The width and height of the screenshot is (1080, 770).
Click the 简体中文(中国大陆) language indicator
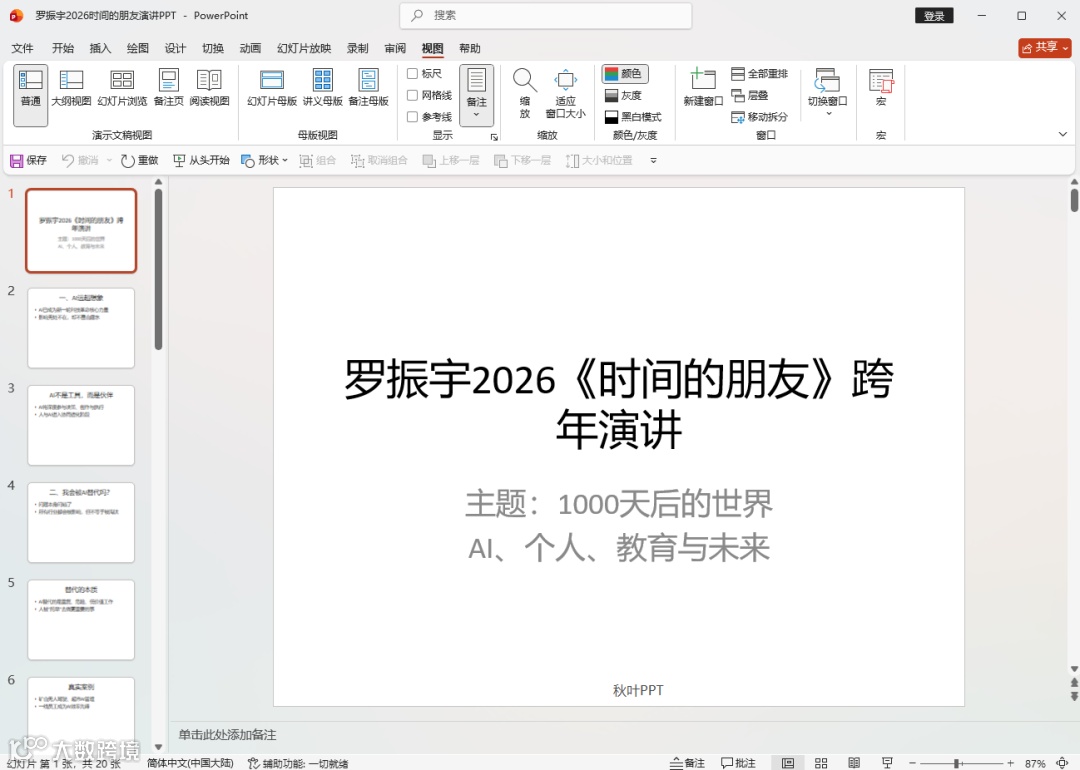(x=190, y=763)
